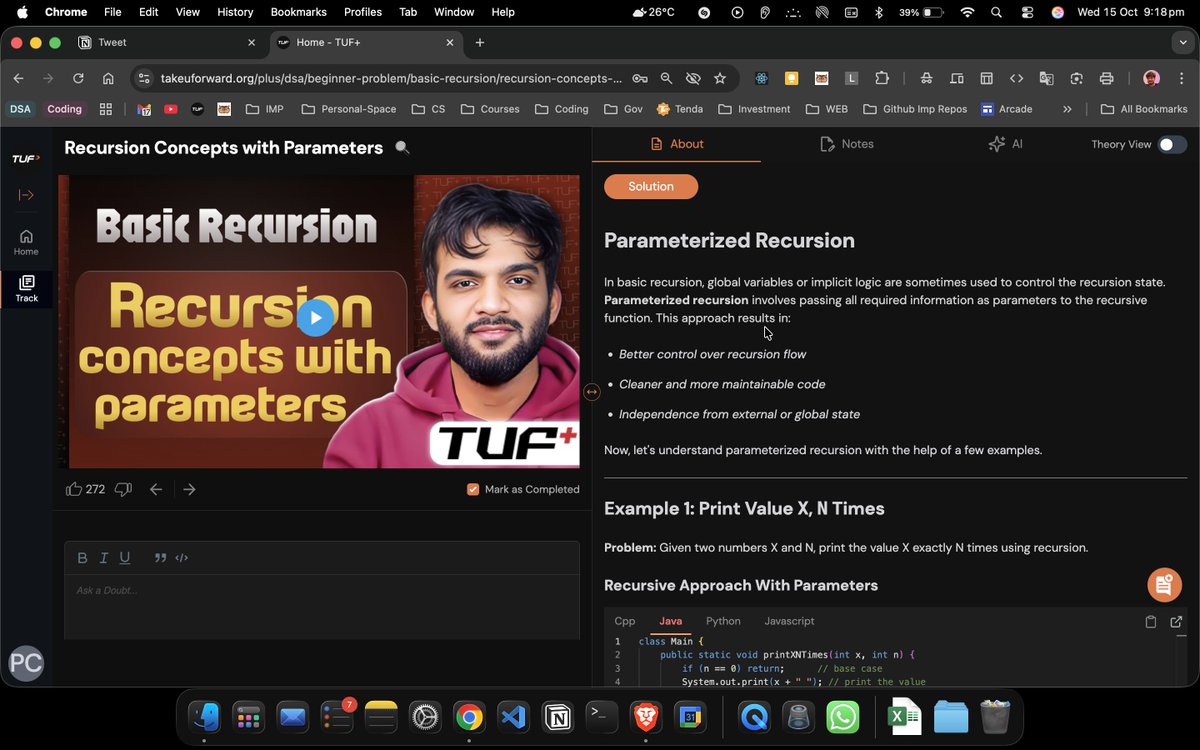Image resolution: width=1200 pixels, height=750 pixels.
Task: Open the Personal-Space bookmarks folder
Action: pos(348,109)
